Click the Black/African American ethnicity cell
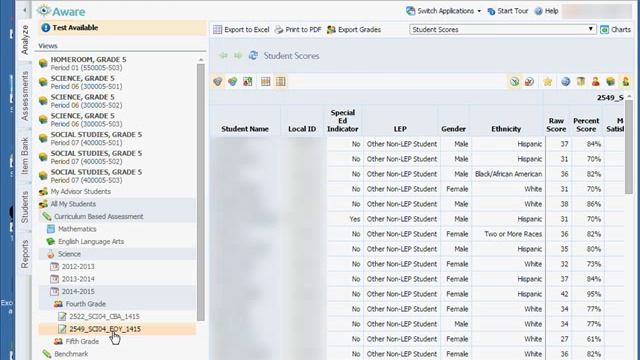Screen dimensions: 640x360 click(508, 174)
